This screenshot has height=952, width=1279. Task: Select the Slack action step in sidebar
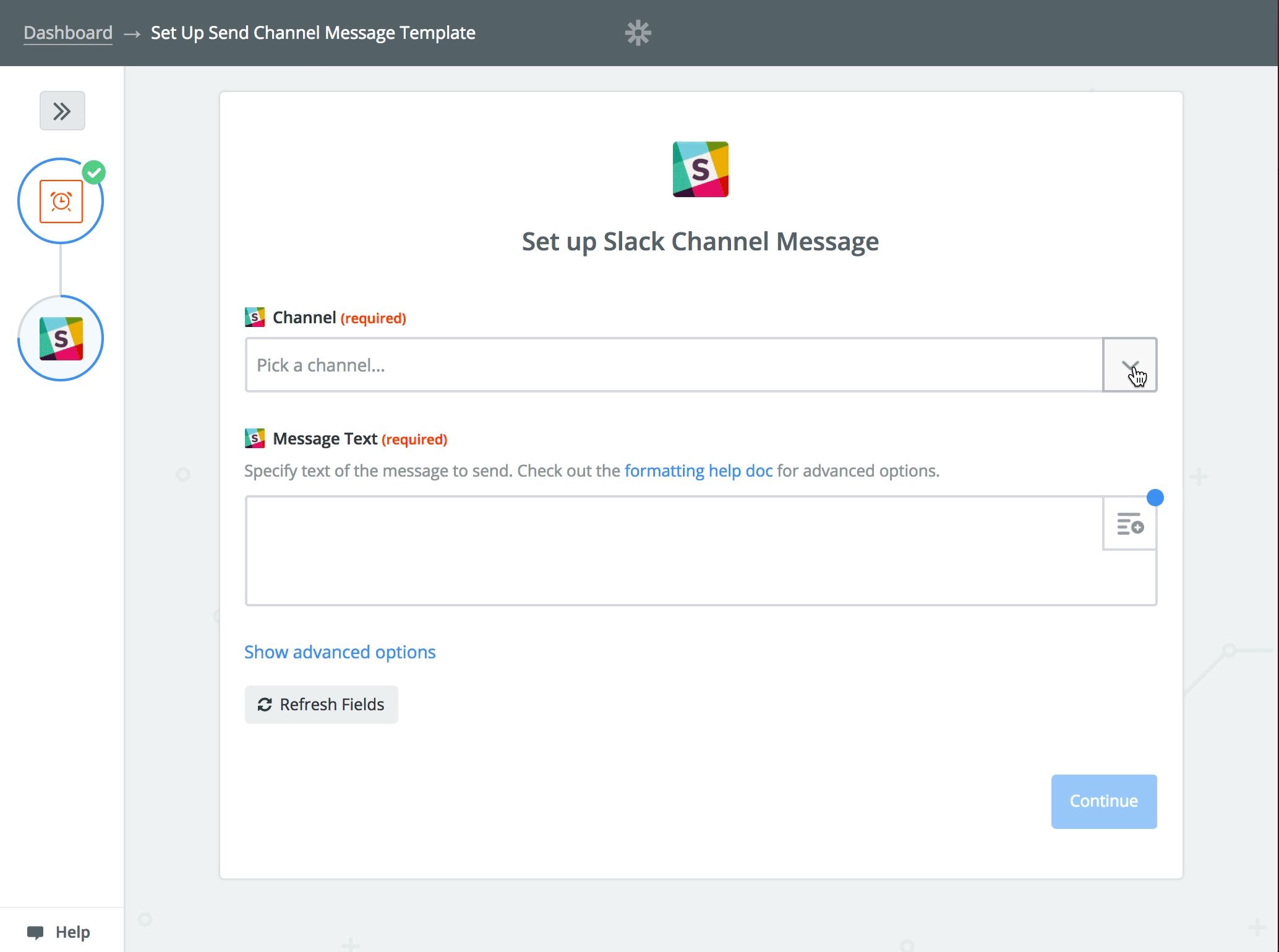tap(61, 339)
